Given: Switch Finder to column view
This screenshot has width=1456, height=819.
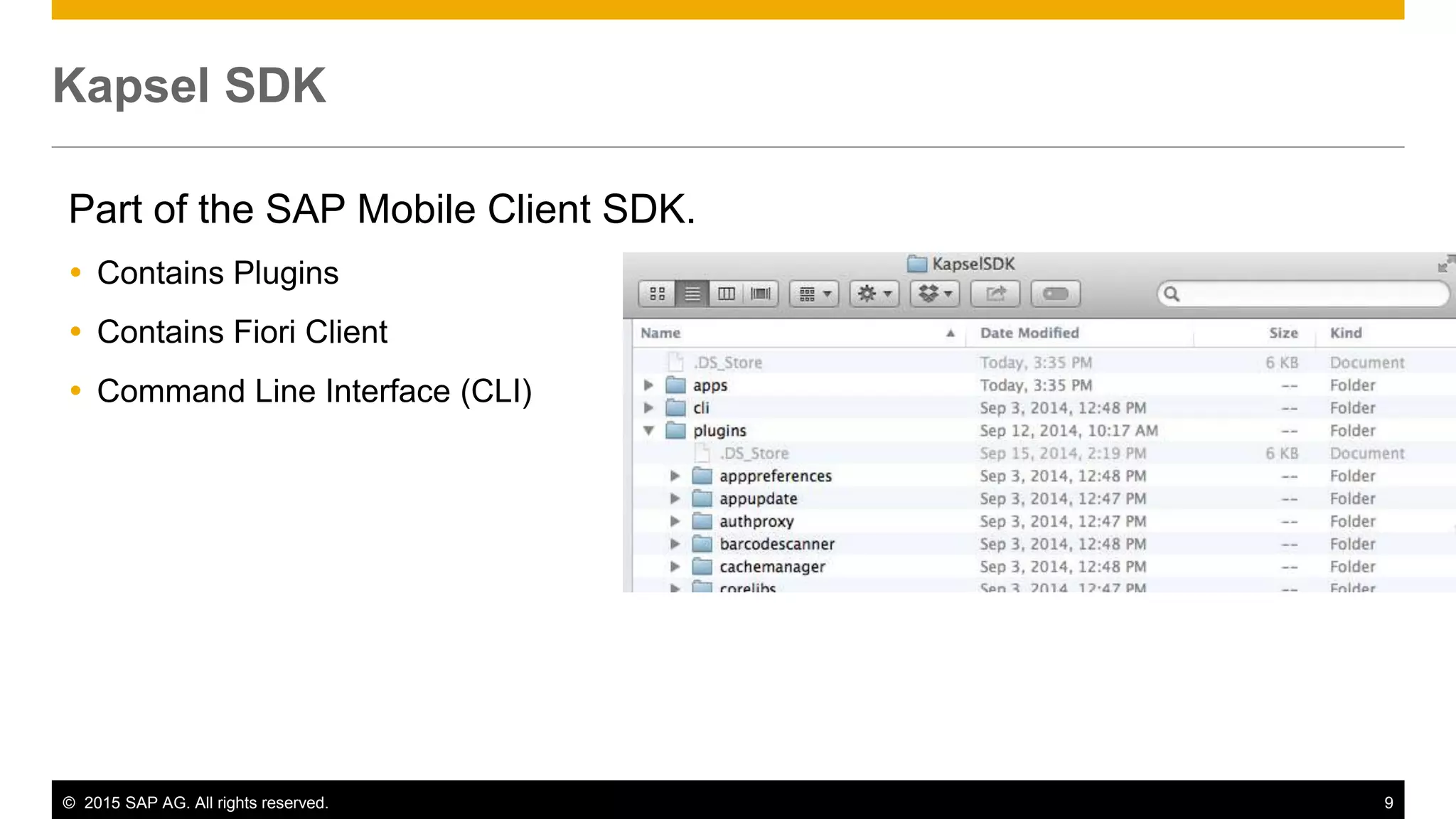Looking at the screenshot, I should pyautogui.click(x=727, y=294).
